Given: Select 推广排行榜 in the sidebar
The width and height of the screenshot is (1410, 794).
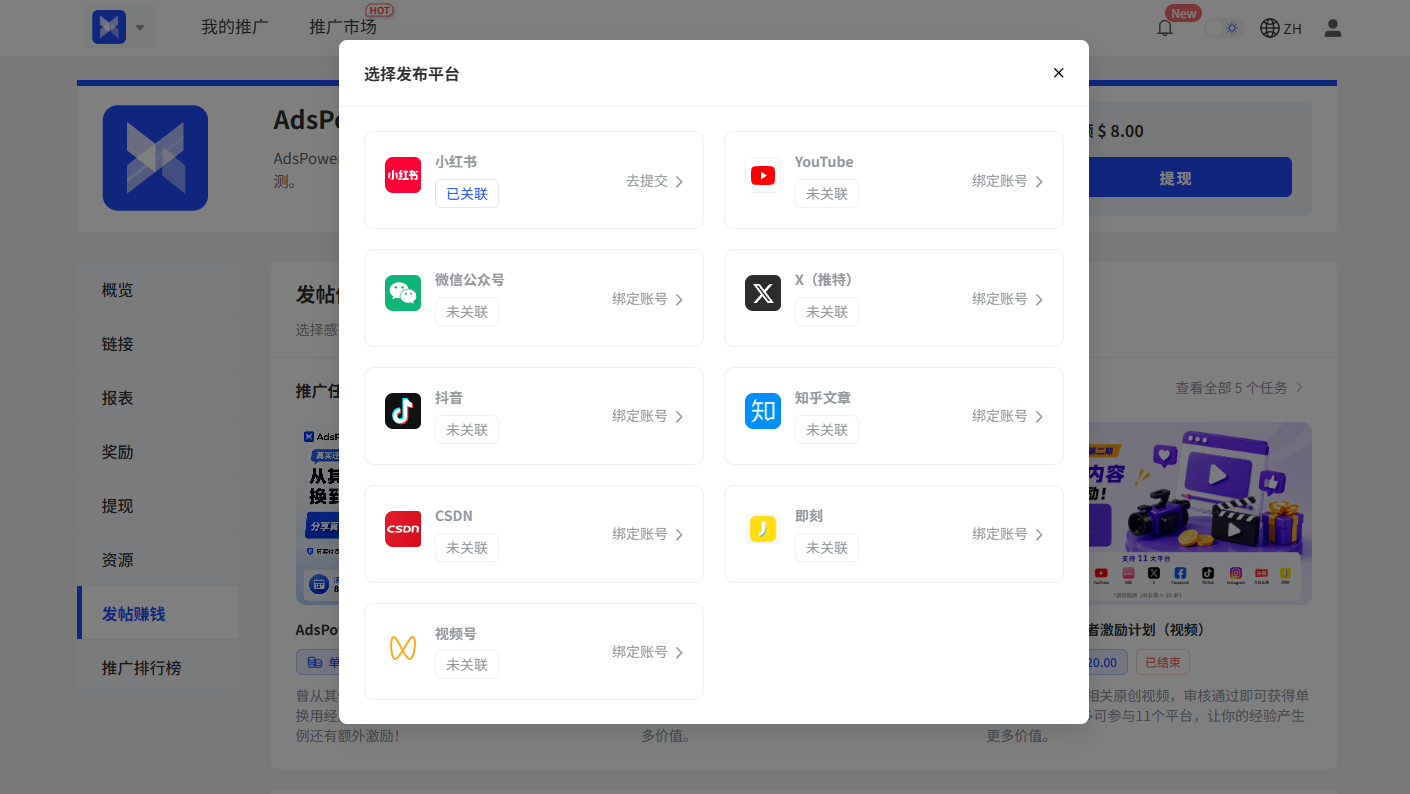Looking at the screenshot, I should click(x=158, y=667).
